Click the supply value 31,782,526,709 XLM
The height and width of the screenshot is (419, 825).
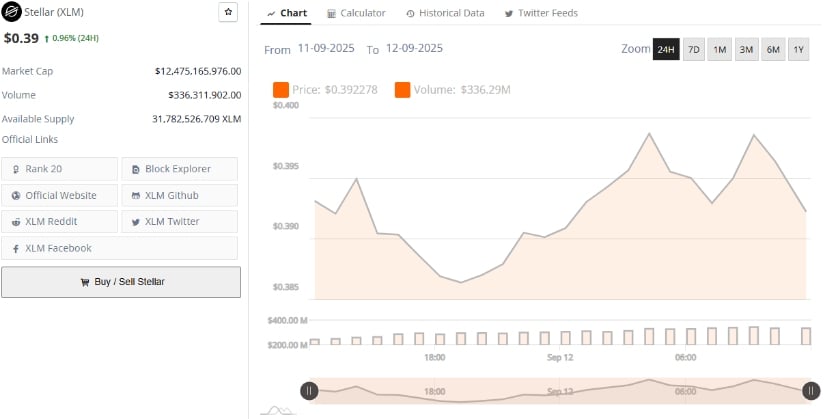[197, 119]
